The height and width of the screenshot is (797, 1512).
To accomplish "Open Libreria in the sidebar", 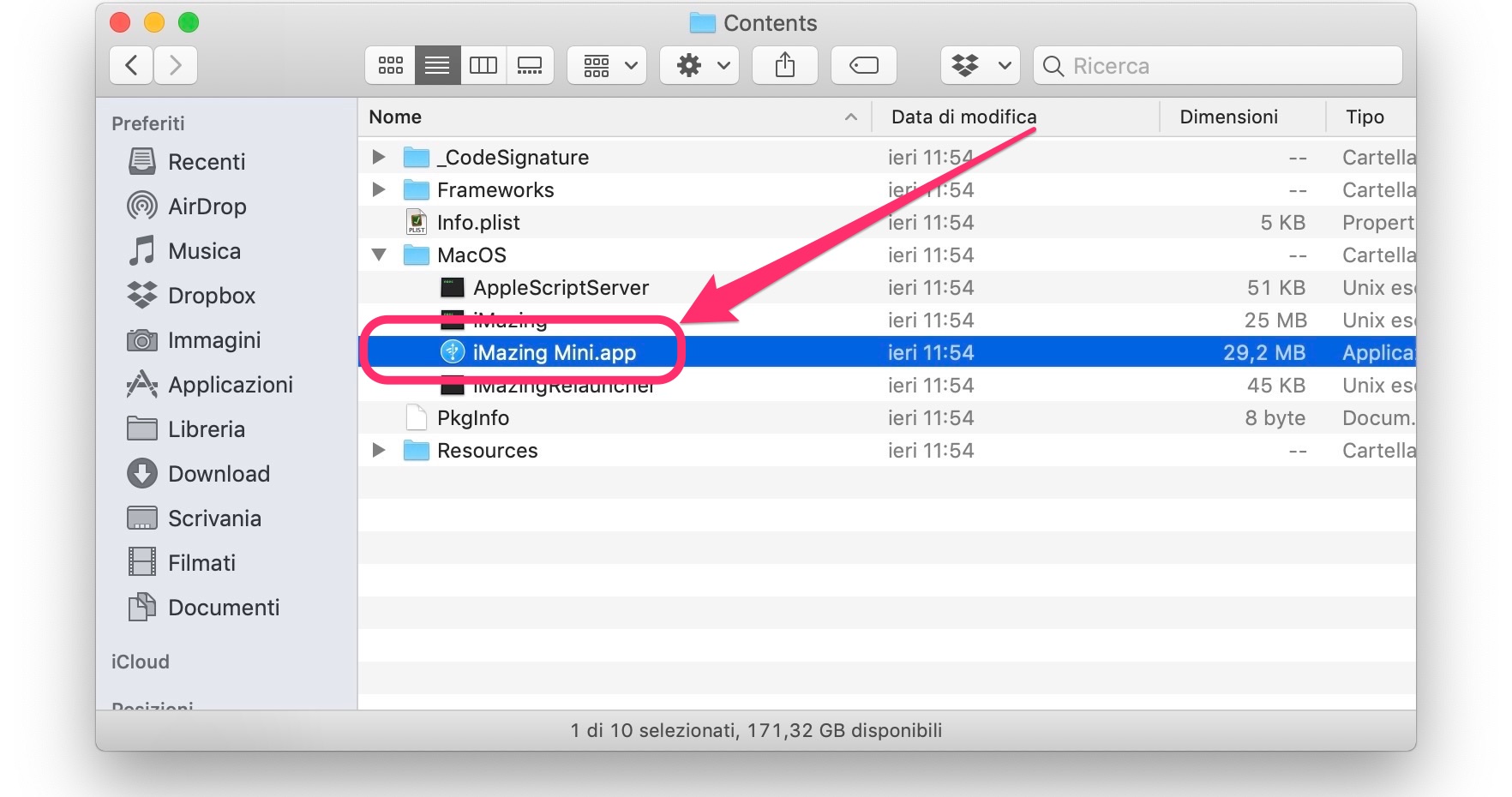I will click(206, 429).
